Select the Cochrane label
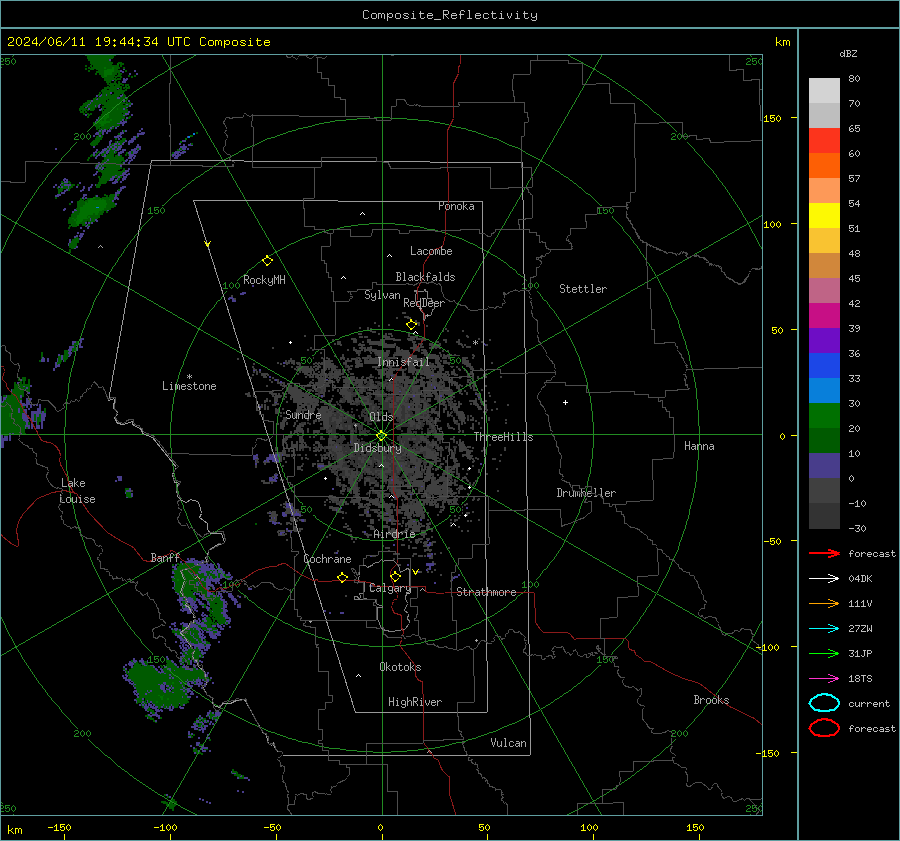The width and height of the screenshot is (900, 841). coord(327,559)
